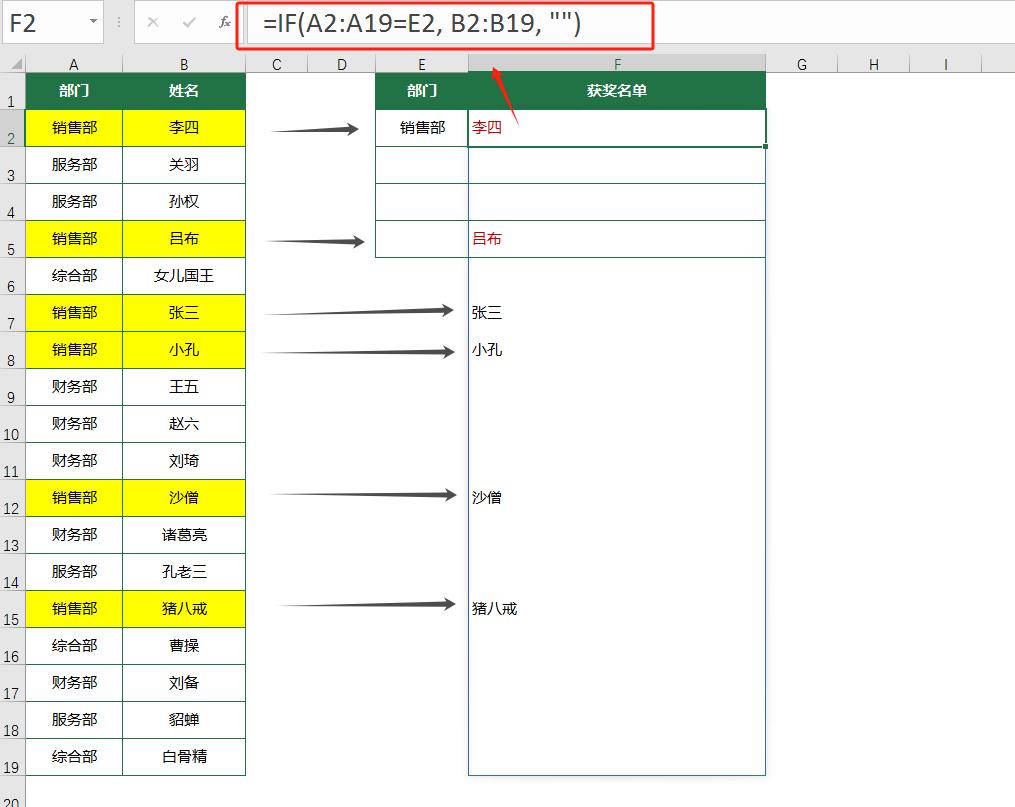Click the cancel (X) formula icon
The image size is (1015, 807).
tap(153, 23)
